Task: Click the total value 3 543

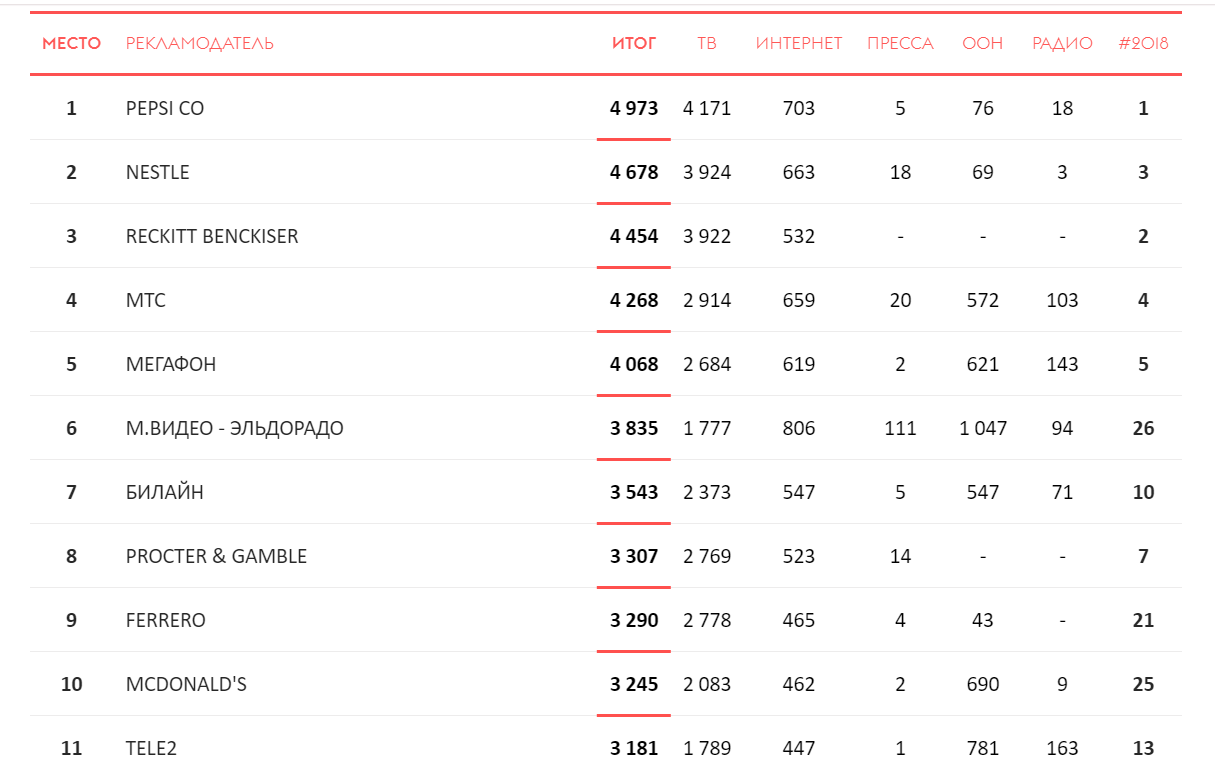Action: pyautogui.click(x=634, y=492)
